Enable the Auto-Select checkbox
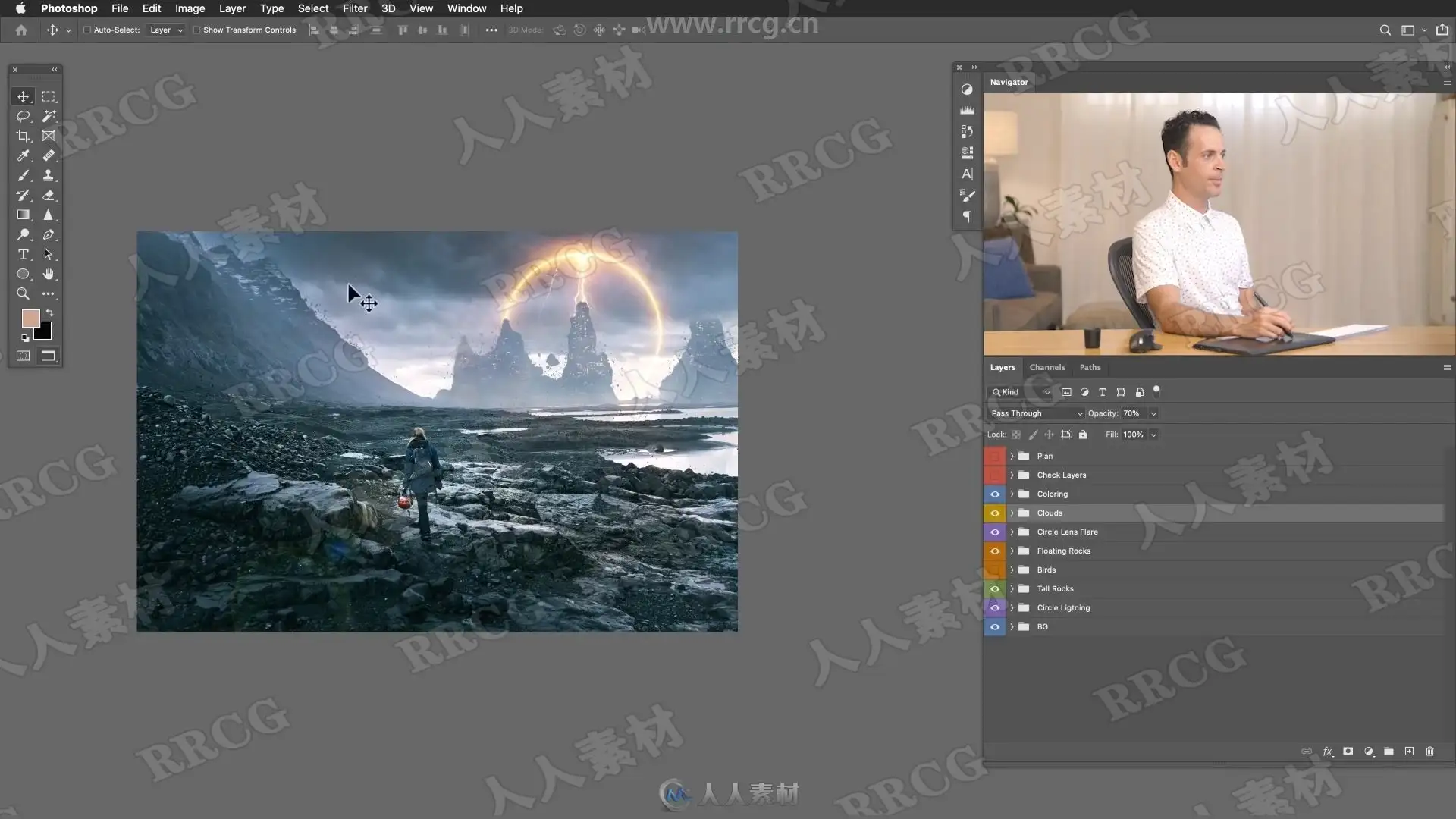This screenshot has width=1456, height=819. tap(87, 30)
